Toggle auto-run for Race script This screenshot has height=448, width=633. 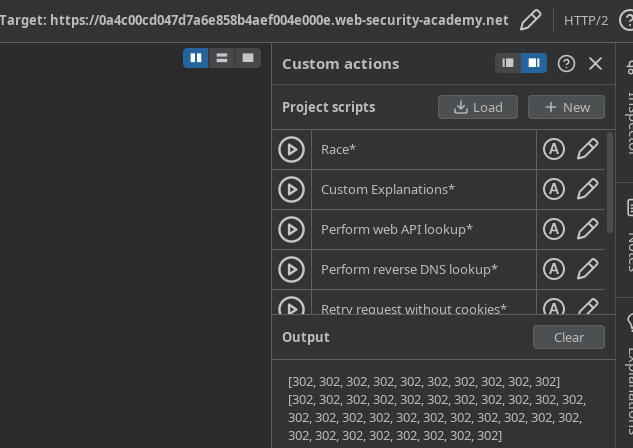pos(553,150)
